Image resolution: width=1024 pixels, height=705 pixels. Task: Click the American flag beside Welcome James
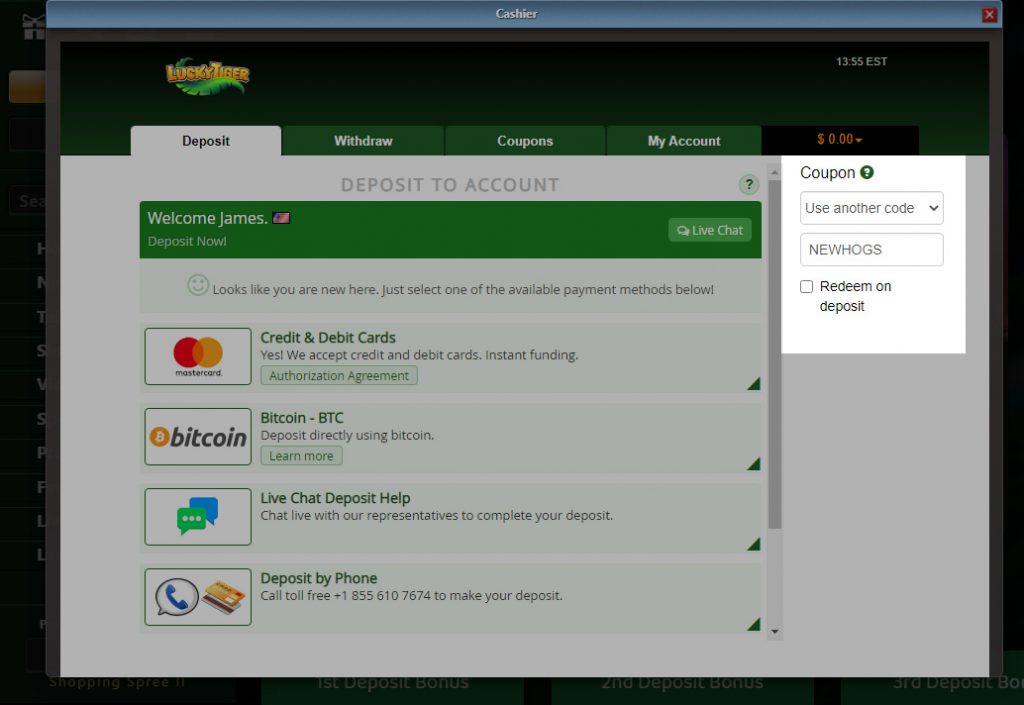281,216
